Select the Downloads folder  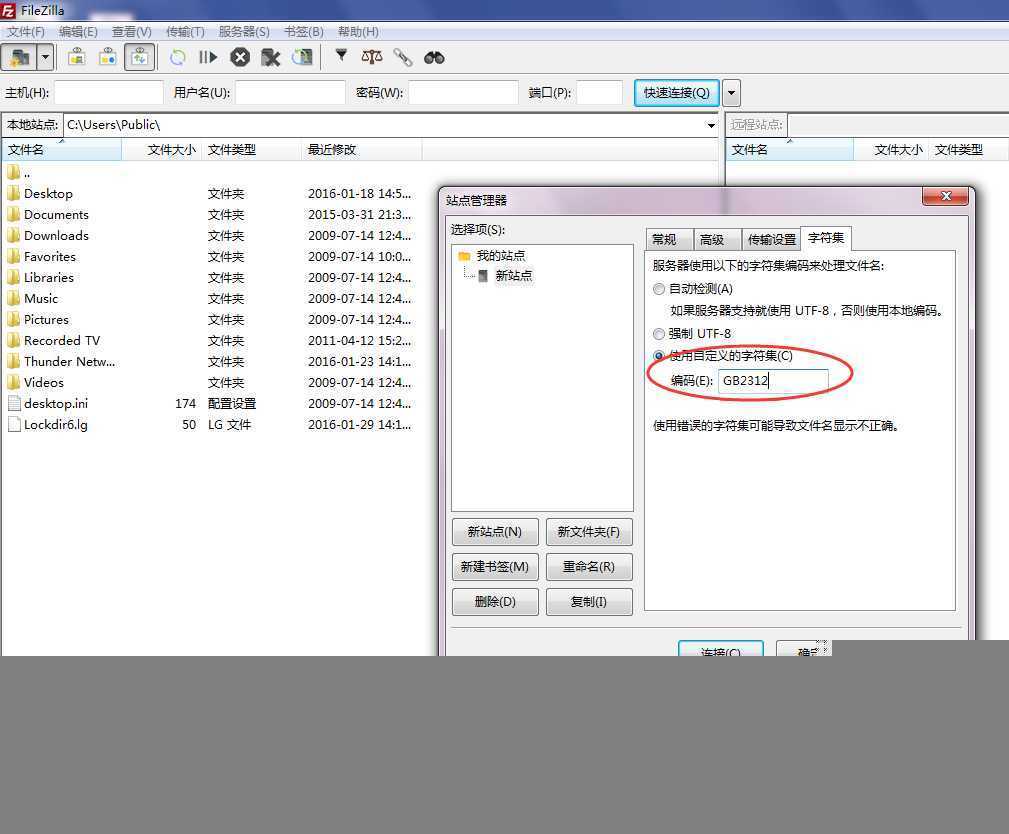(56, 236)
